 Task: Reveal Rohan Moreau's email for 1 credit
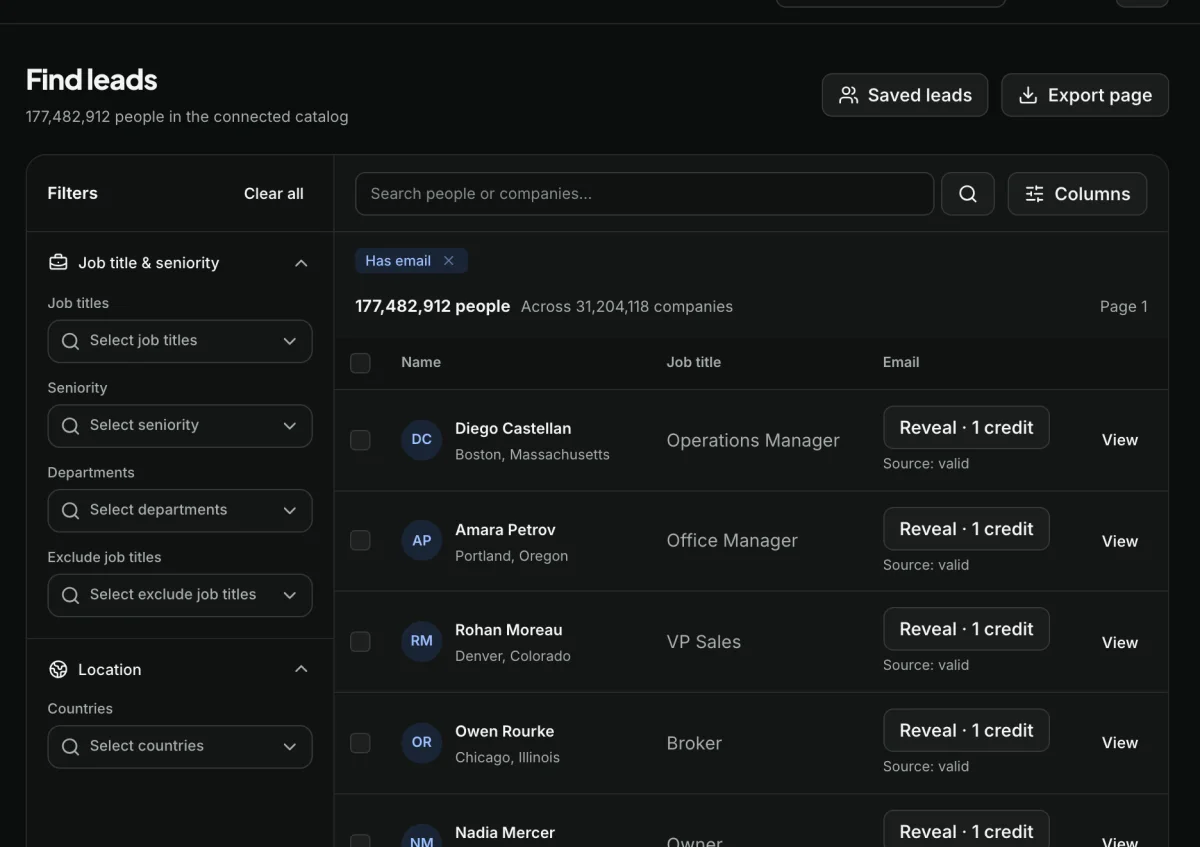click(x=966, y=629)
